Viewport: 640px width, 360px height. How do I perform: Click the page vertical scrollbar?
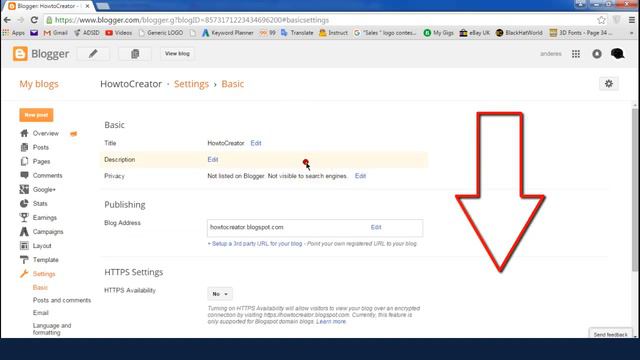click(x=635, y=190)
